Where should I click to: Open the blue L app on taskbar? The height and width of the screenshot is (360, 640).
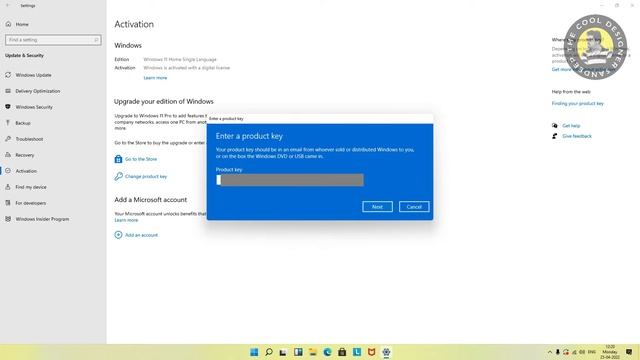pyautogui.click(x=357, y=352)
